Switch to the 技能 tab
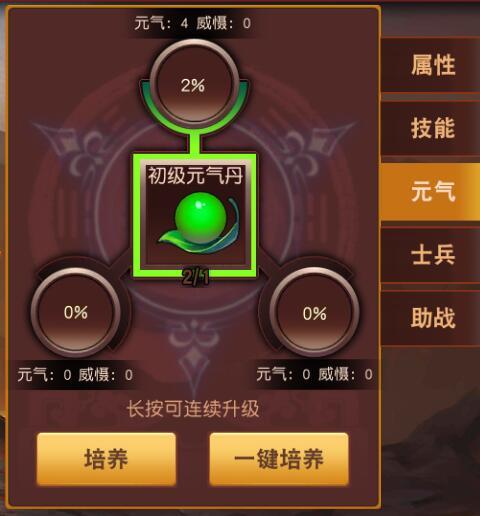 [x=431, y=128]
